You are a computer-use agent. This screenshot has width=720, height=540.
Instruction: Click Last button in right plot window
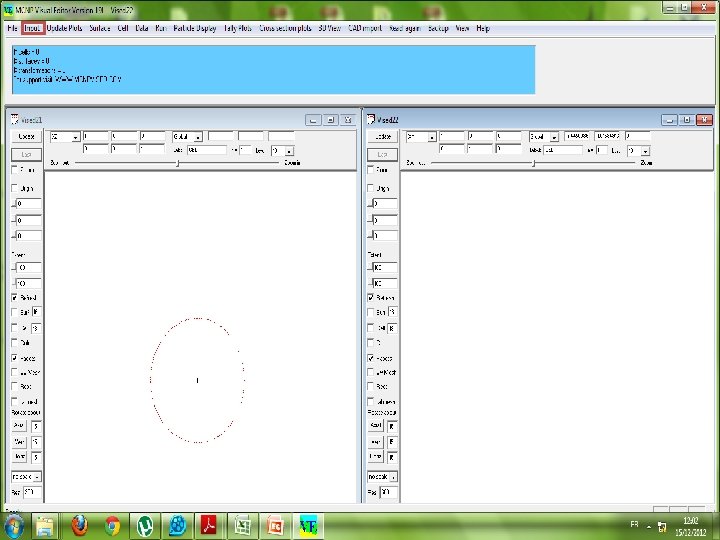click(382, 154)
